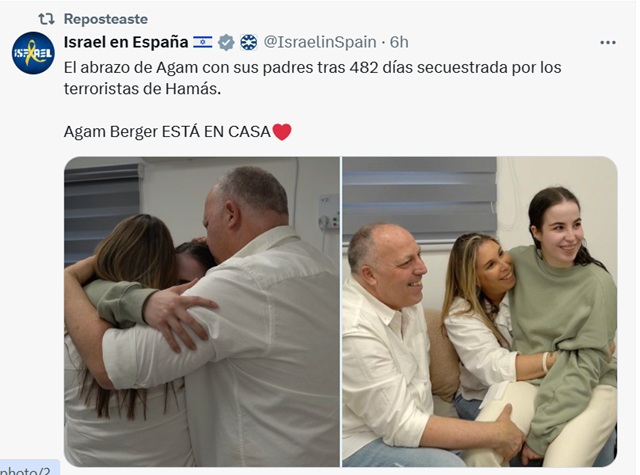Screen dimensions: 640x475
Task: Click the repost arrows icon above the post
Action: [46, 19]
